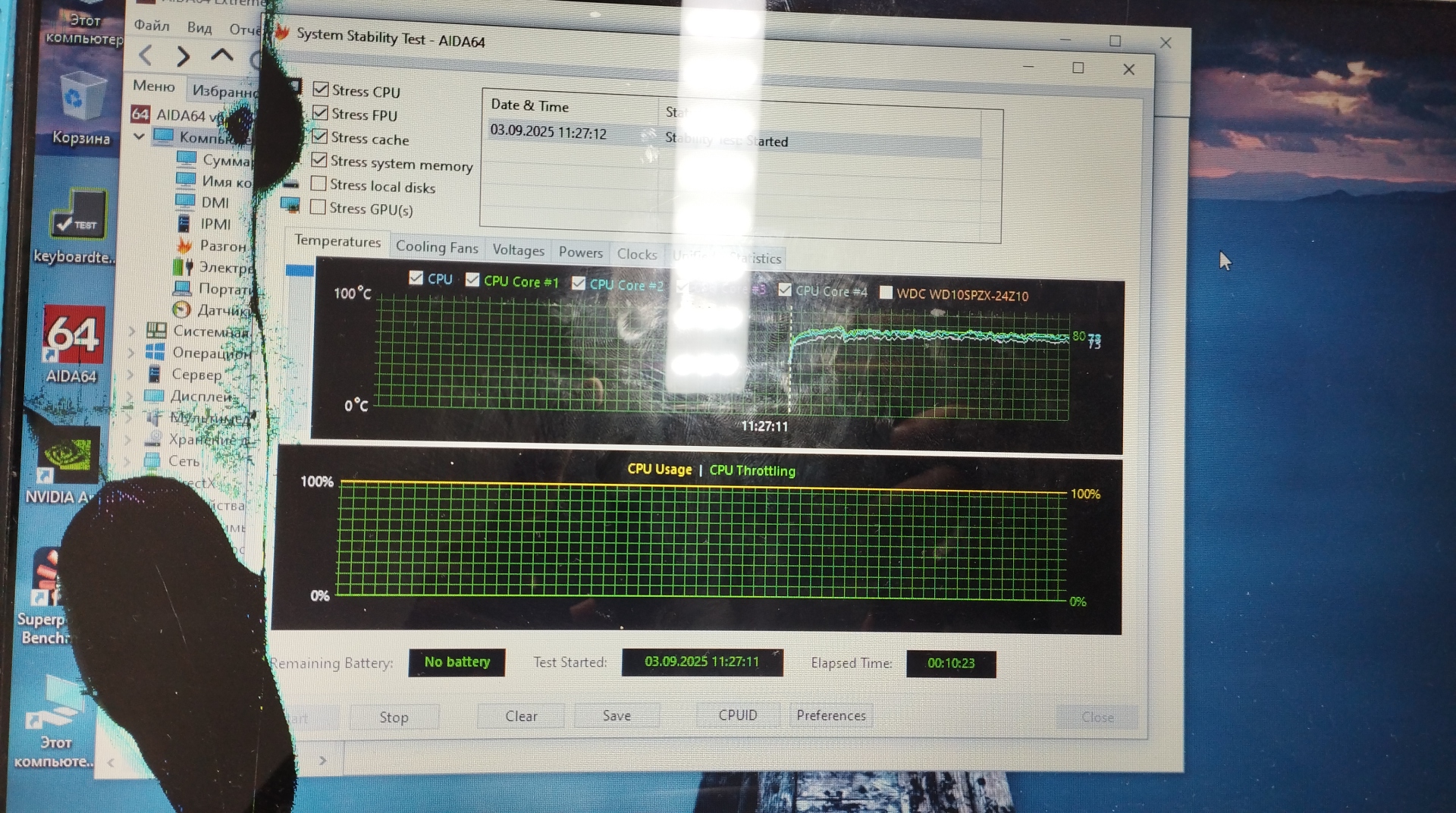Click the up-level arrow in the AIDA64 toolbar
This screenshot has height=813, width=1456.
221,55
